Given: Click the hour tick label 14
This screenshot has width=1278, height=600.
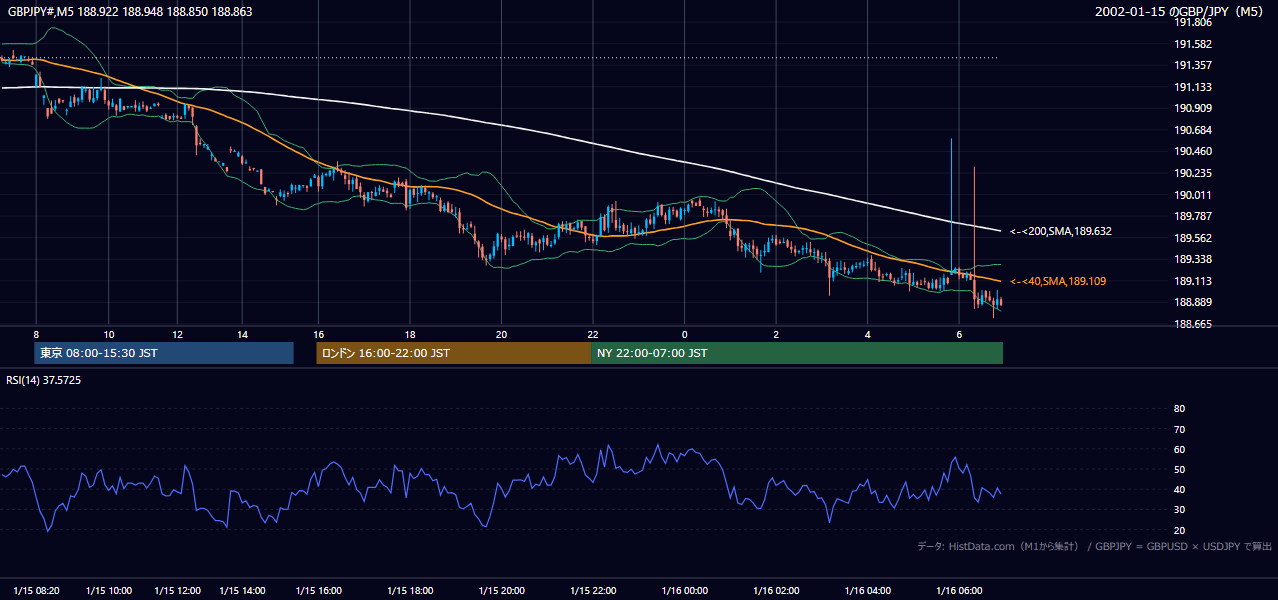Looking at the screenshot, I should [242, 334].
